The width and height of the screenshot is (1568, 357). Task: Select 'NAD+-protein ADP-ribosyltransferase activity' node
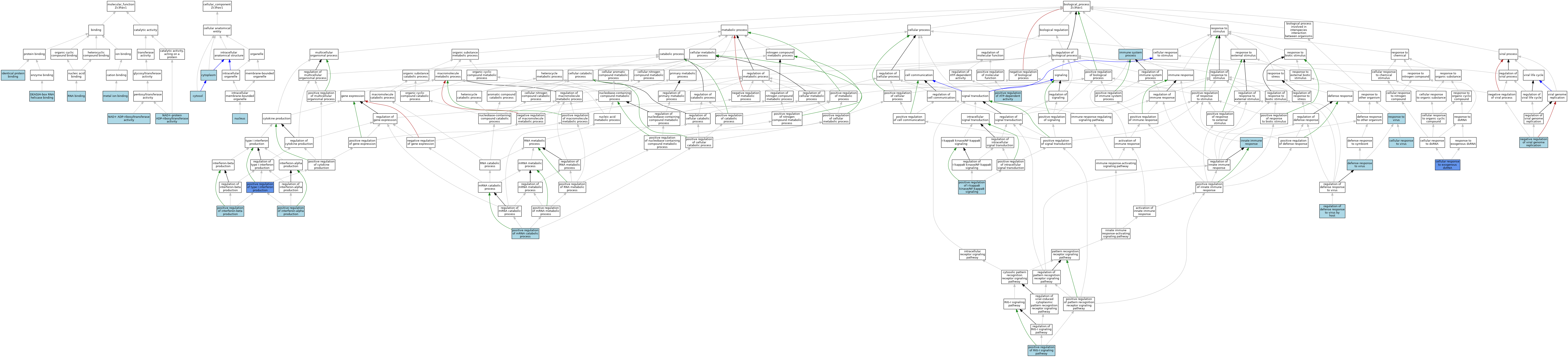(172, 119)
